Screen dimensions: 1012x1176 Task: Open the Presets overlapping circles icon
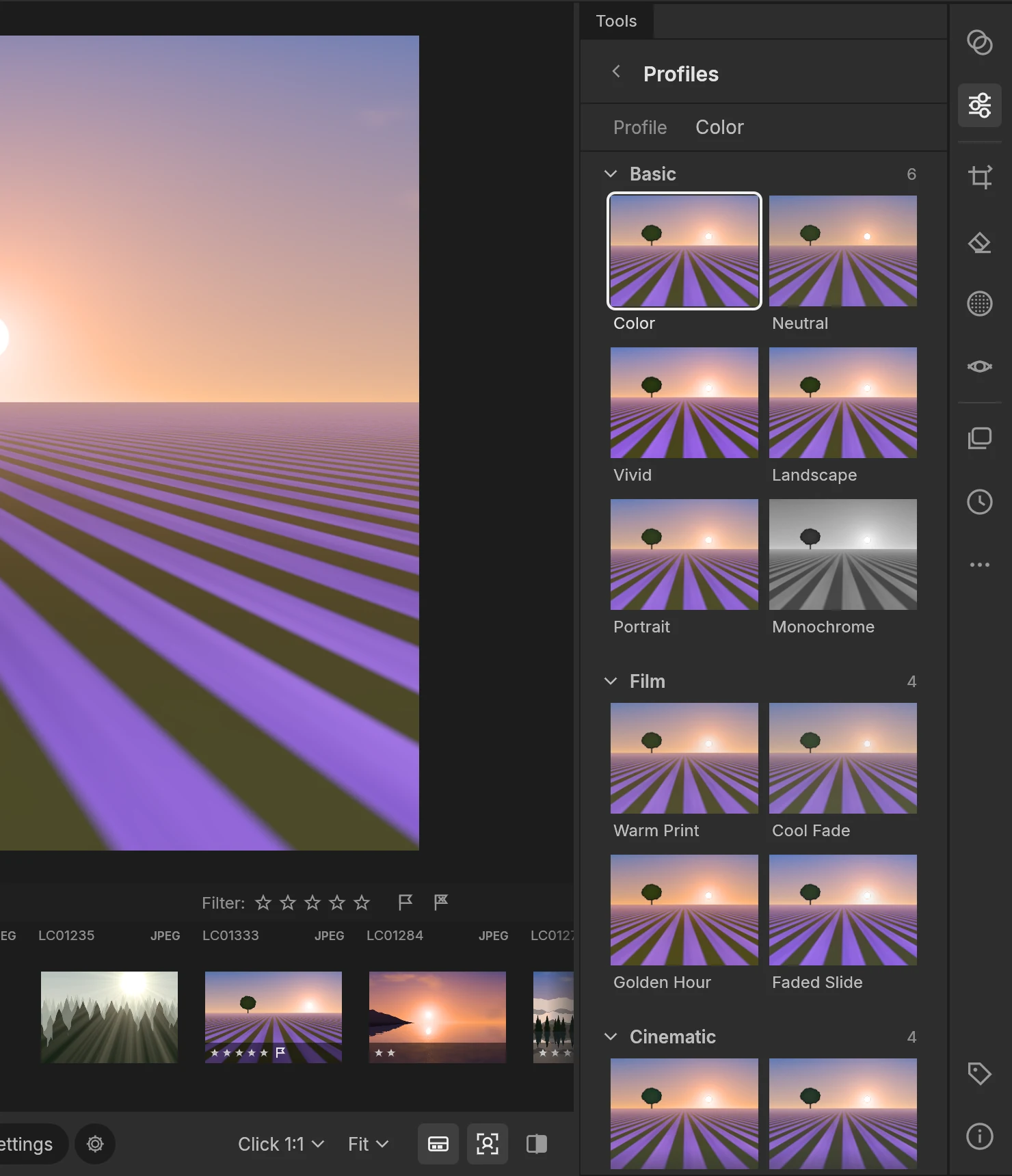pyautogui.click(x=980, y=42)
